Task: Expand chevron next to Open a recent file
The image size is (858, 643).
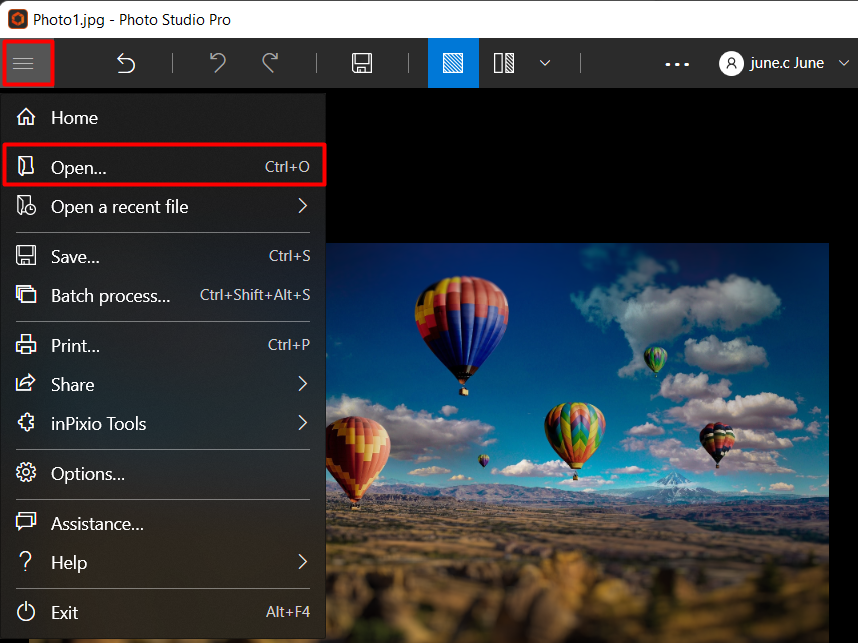Action: 303,206
